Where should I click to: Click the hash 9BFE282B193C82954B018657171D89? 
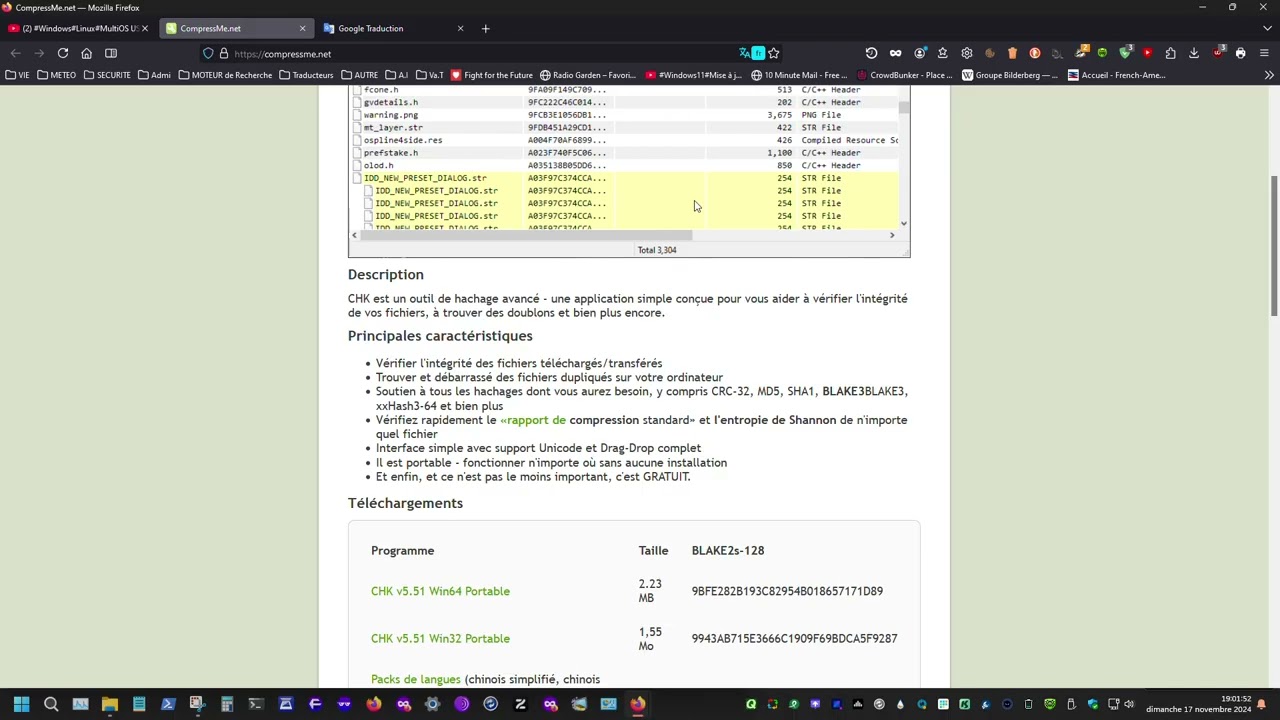click(787, 591)
